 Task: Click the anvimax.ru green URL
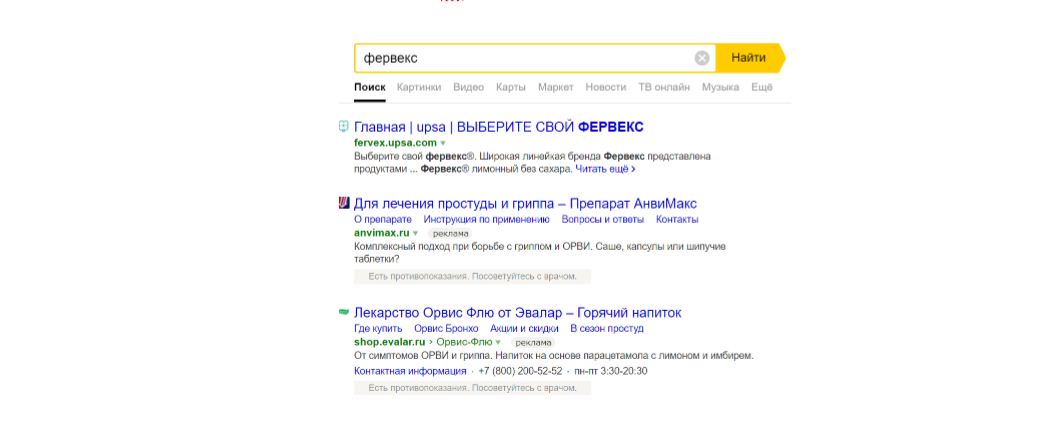tap(382, 233)
